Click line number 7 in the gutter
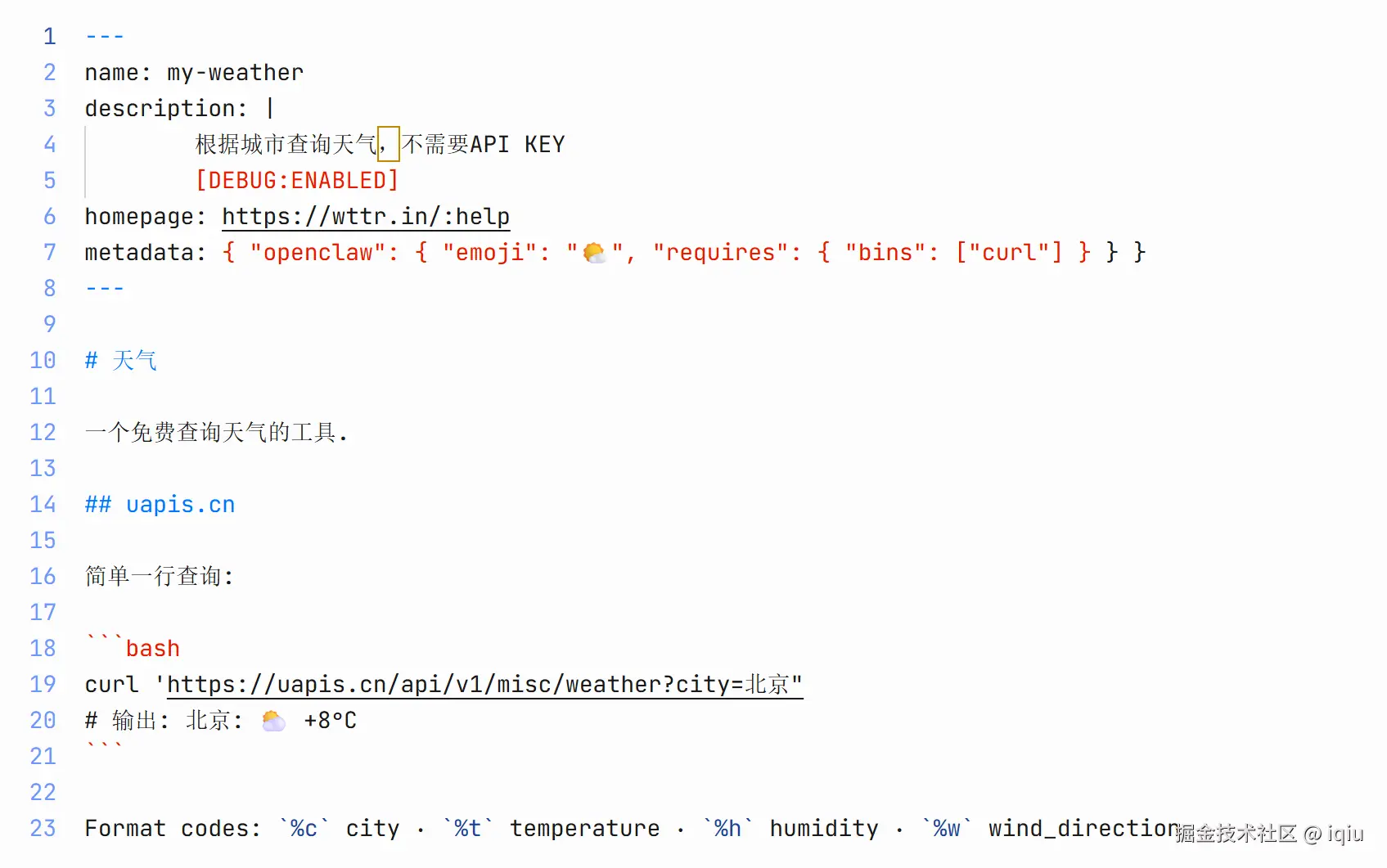The image size is (1387, 868). tap(50, 253)
